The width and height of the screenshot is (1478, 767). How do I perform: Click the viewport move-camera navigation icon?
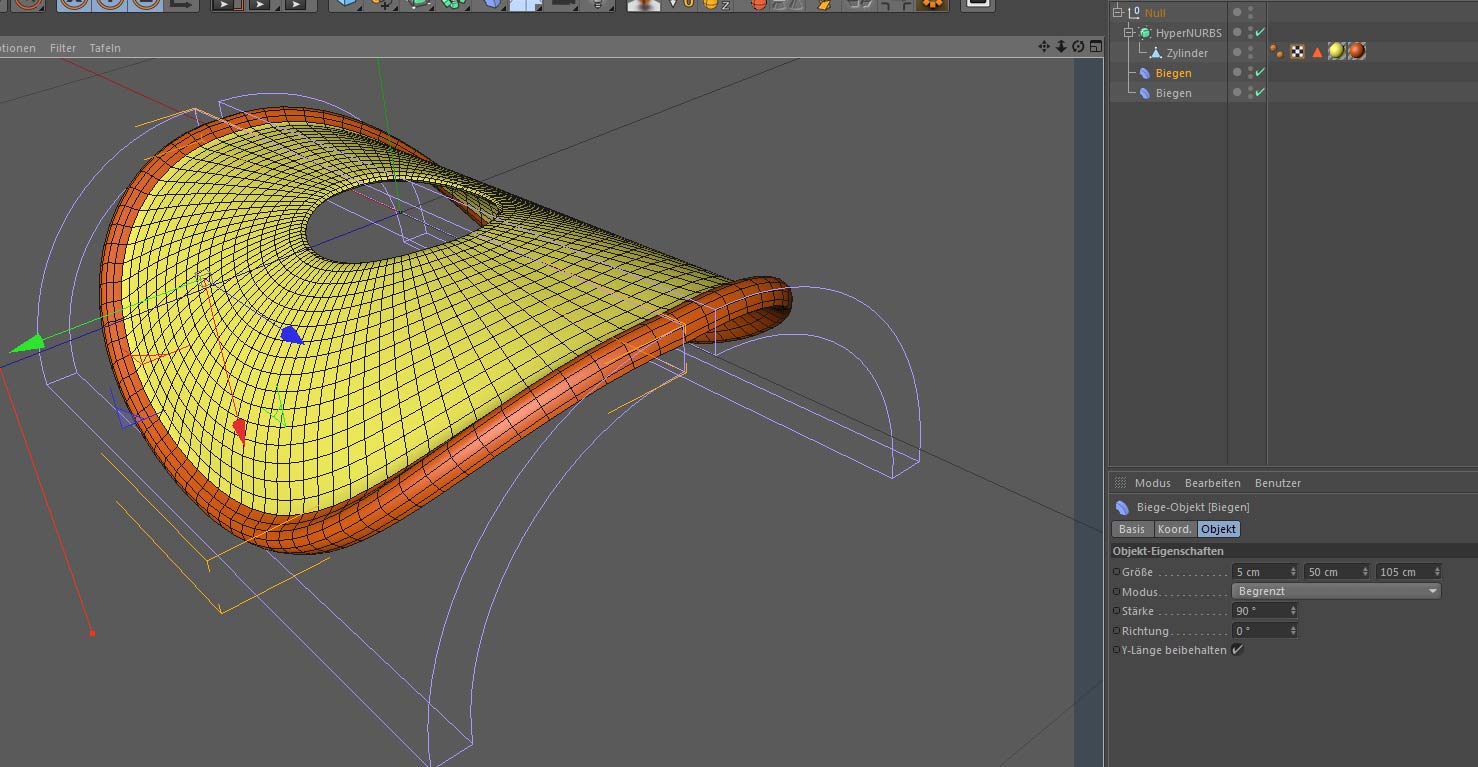point(1044,47)
